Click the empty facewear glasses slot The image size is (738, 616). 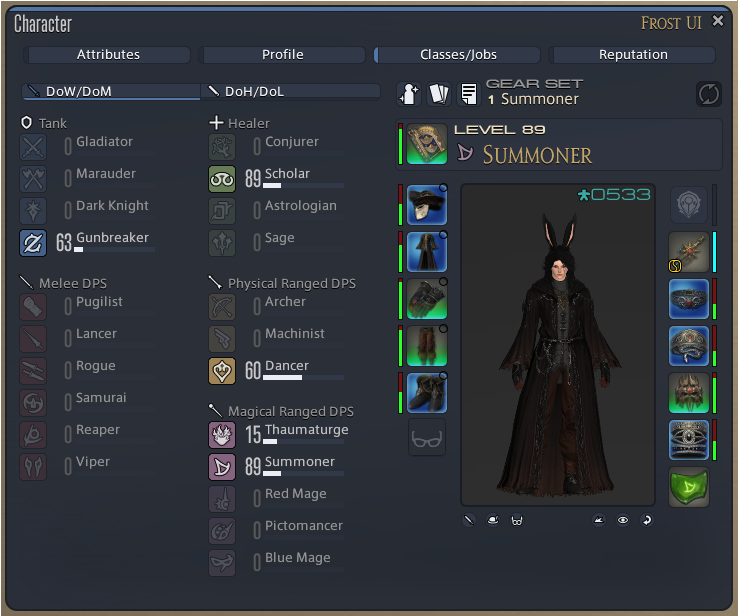pos(426,438)
